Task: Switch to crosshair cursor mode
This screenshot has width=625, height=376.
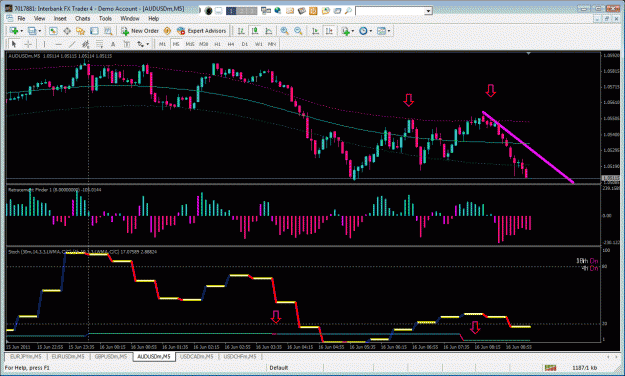Action: coord(28,44)
